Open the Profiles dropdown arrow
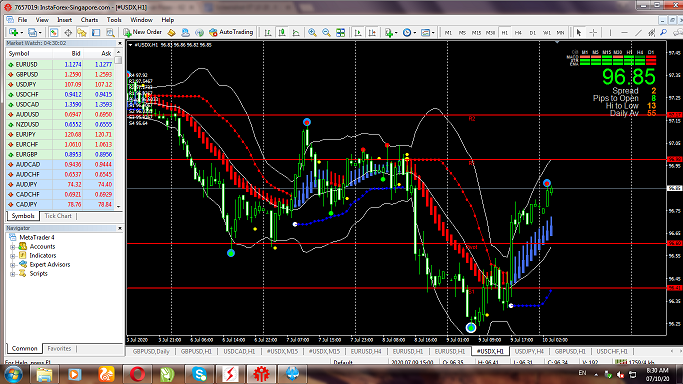The image size is (683, 384). [x=40, y=33]
